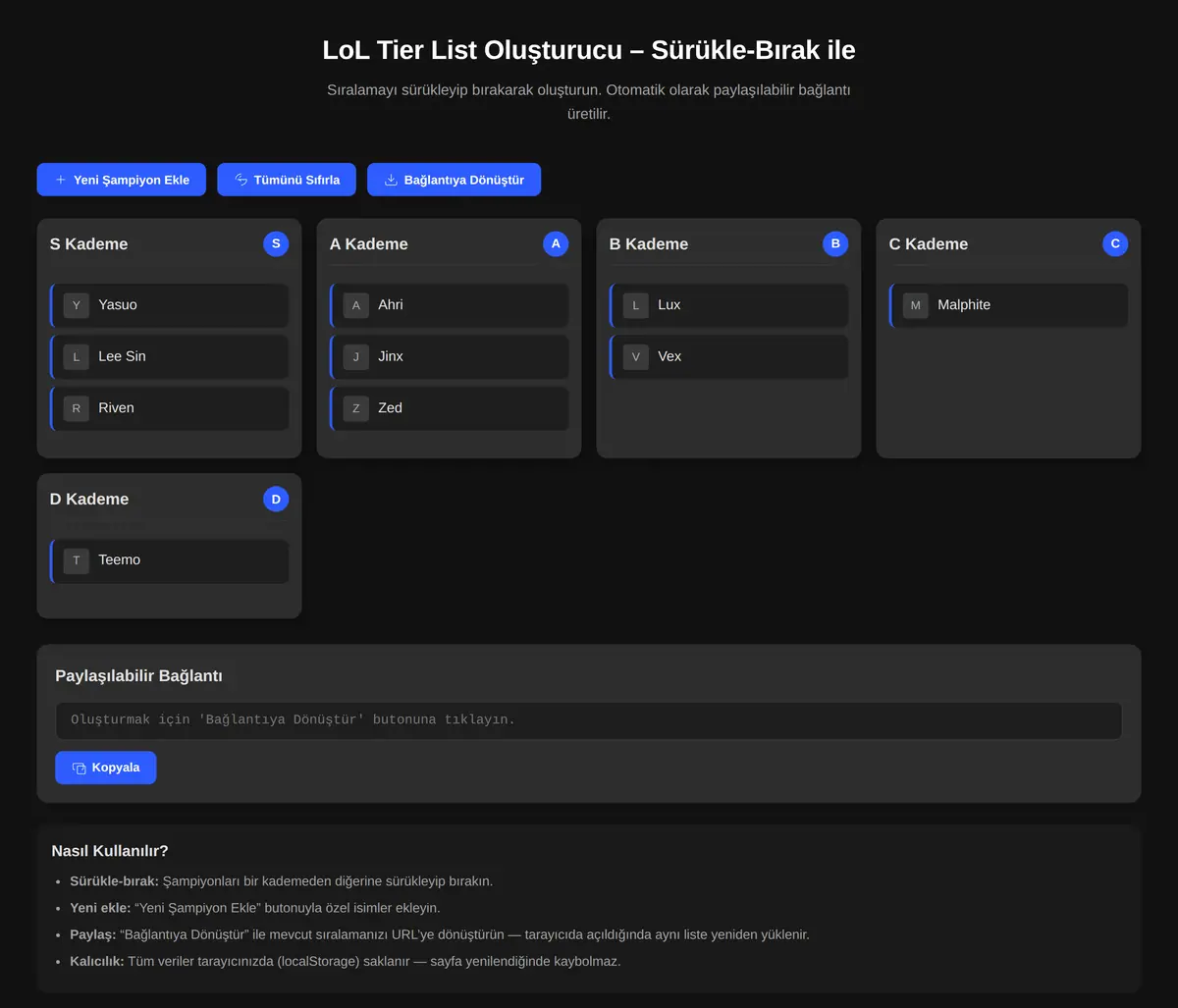Click the T avatar on Teemo card

(77, 560)
